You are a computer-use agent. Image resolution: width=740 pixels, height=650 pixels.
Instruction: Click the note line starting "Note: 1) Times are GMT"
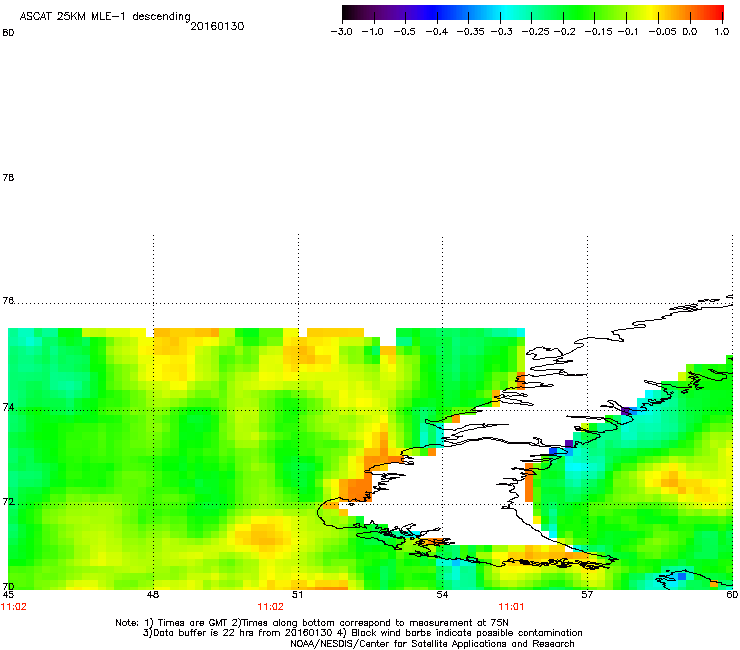pos(312,623)
